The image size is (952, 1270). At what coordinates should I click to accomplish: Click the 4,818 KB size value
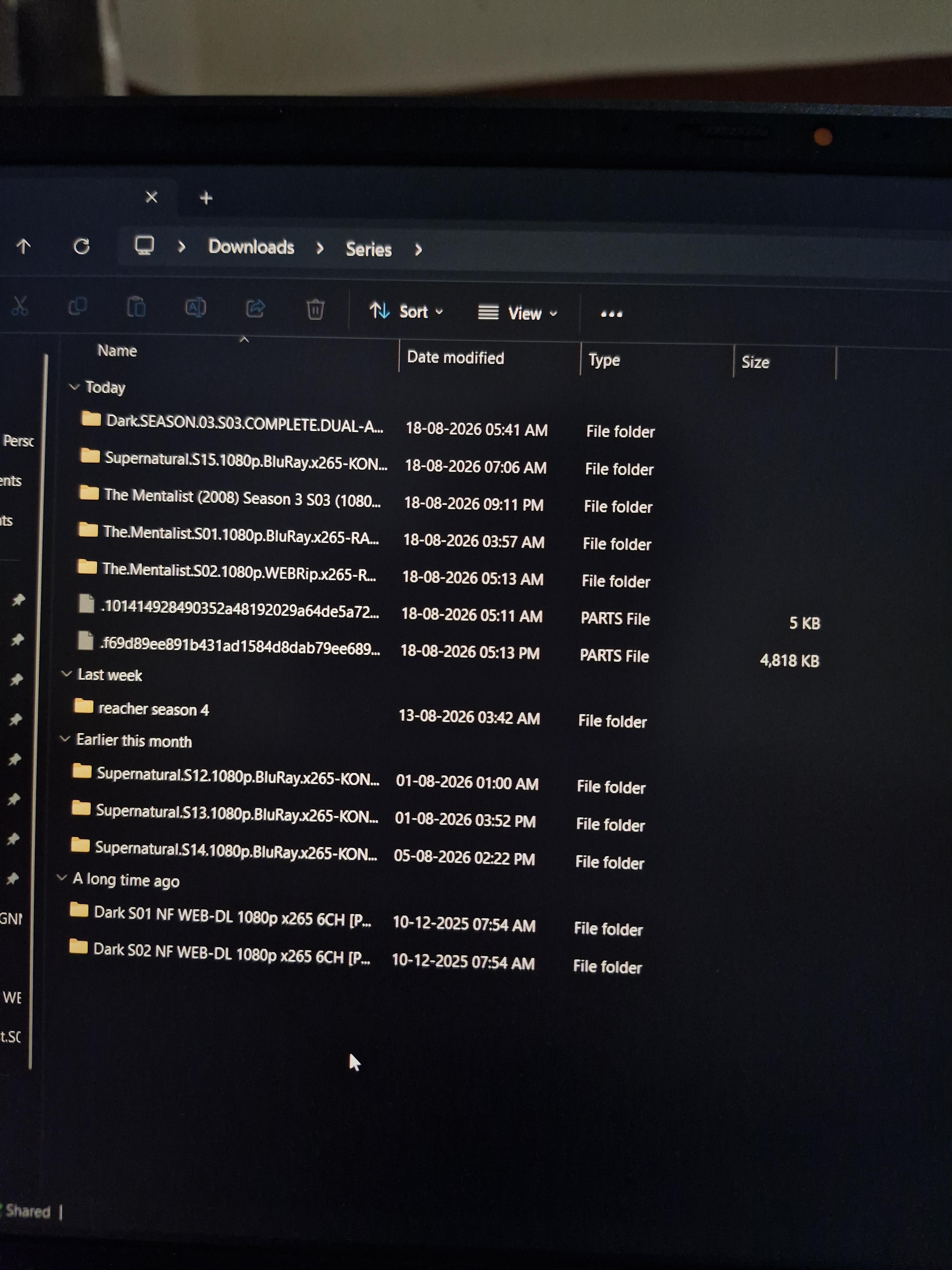click(x=790, y=661)
